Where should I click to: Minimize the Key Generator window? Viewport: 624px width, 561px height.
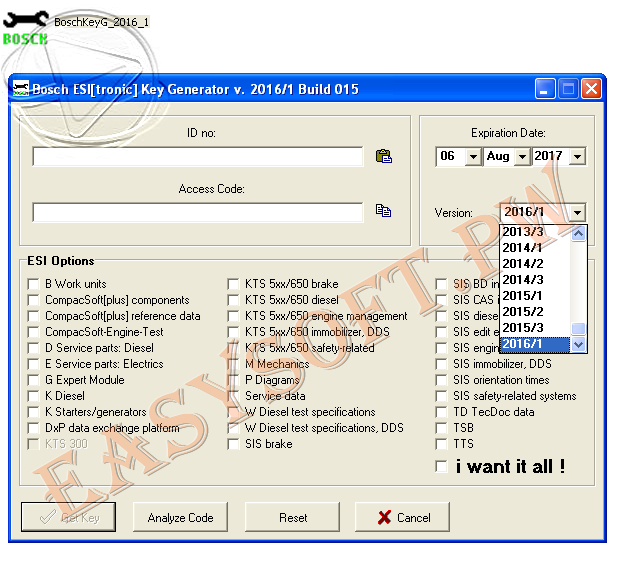tap(545, 89)
